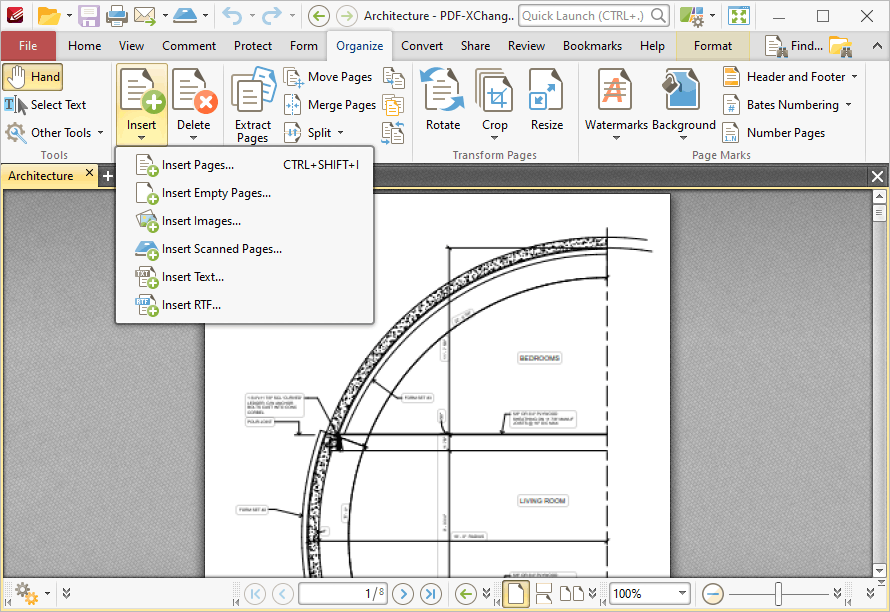The height and width of the screenshot is (612, 890).
Task: Go to previous view with green back arrow in title bar
Action: (318, 16)
